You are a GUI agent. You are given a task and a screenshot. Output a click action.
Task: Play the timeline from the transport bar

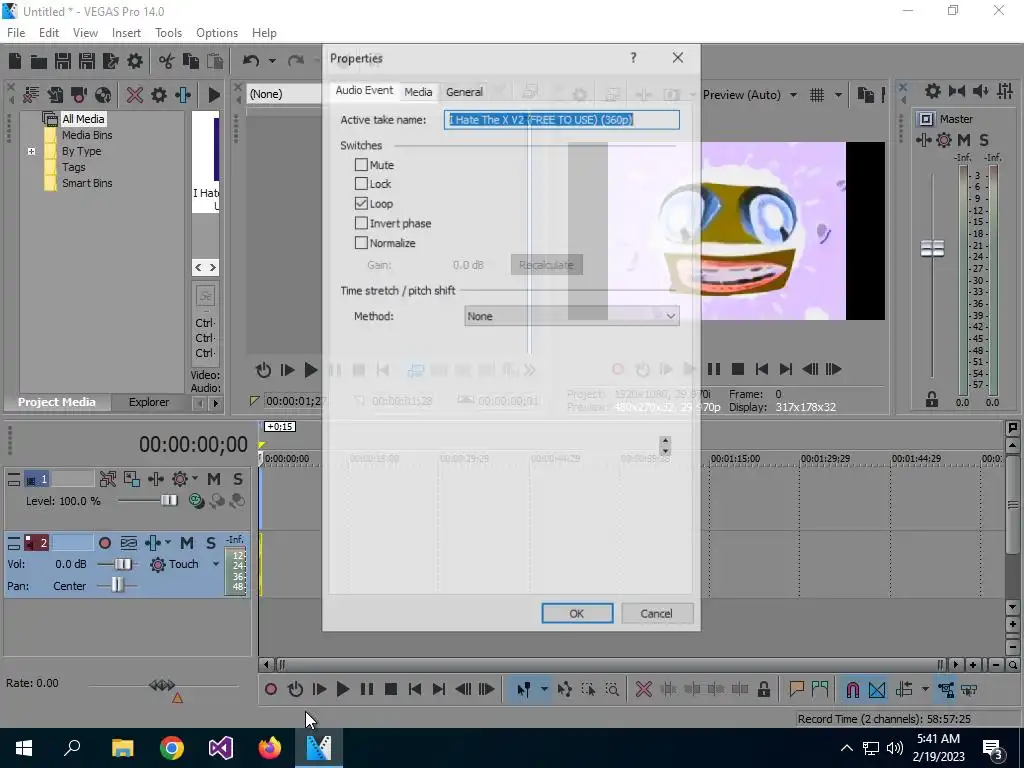point(342,689)
